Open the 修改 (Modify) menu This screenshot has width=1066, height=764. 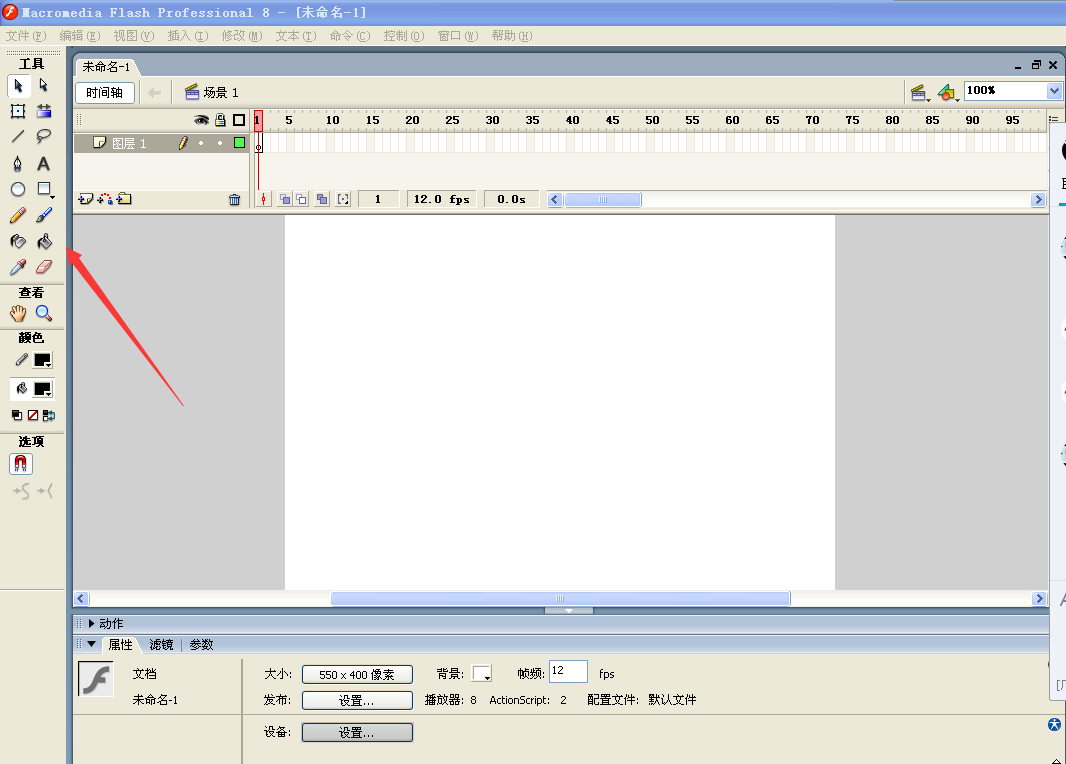pyautogui.click(x=241, y=36)
